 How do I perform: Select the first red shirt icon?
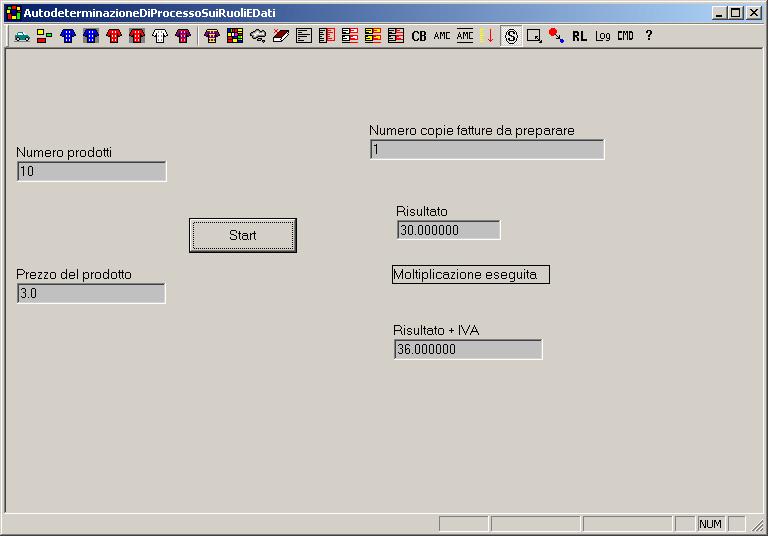[x=114, y=36]
